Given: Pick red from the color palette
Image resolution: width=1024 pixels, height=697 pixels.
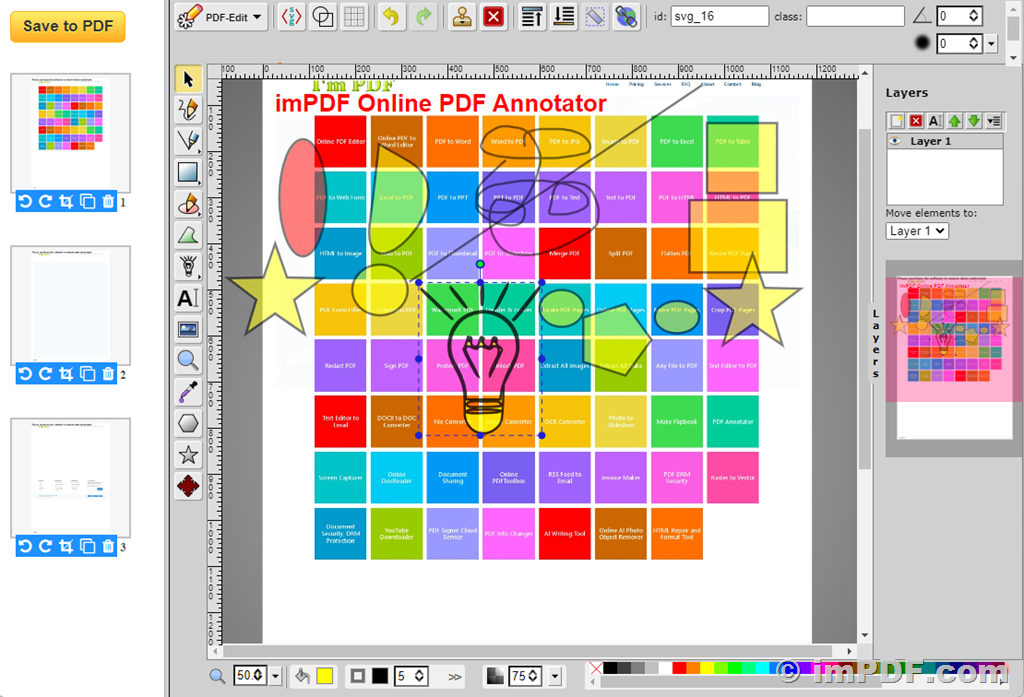Looking at the screenshot, I should [x=679, y=668].
